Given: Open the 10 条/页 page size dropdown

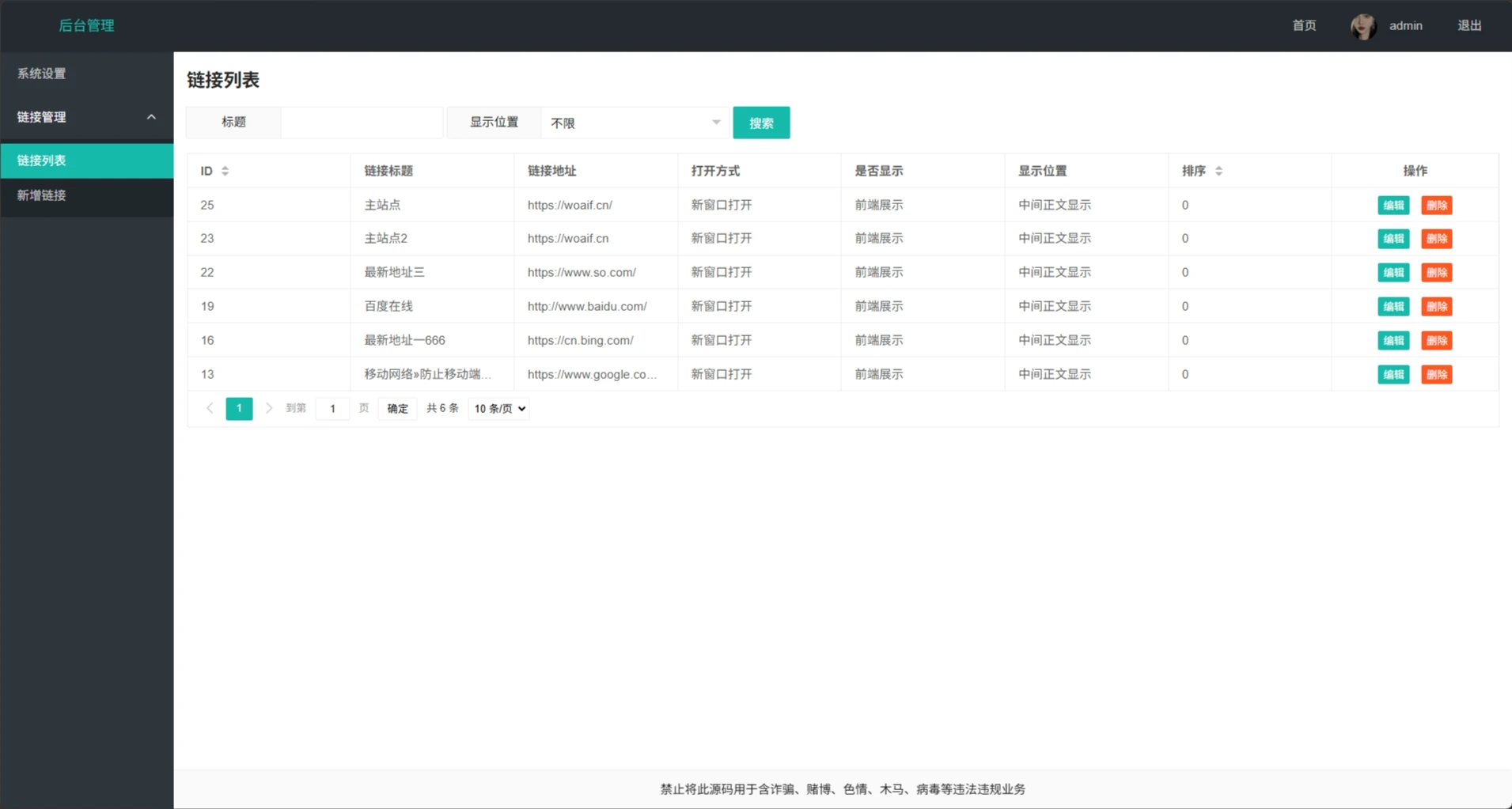Looking at the screenshot, I should [x=498, y=409].
